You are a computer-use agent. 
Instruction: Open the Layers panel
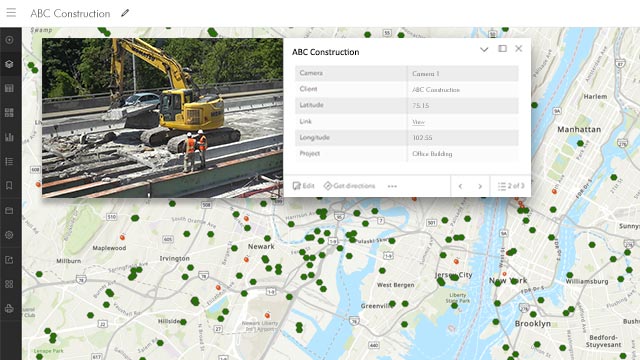(9, 64)
